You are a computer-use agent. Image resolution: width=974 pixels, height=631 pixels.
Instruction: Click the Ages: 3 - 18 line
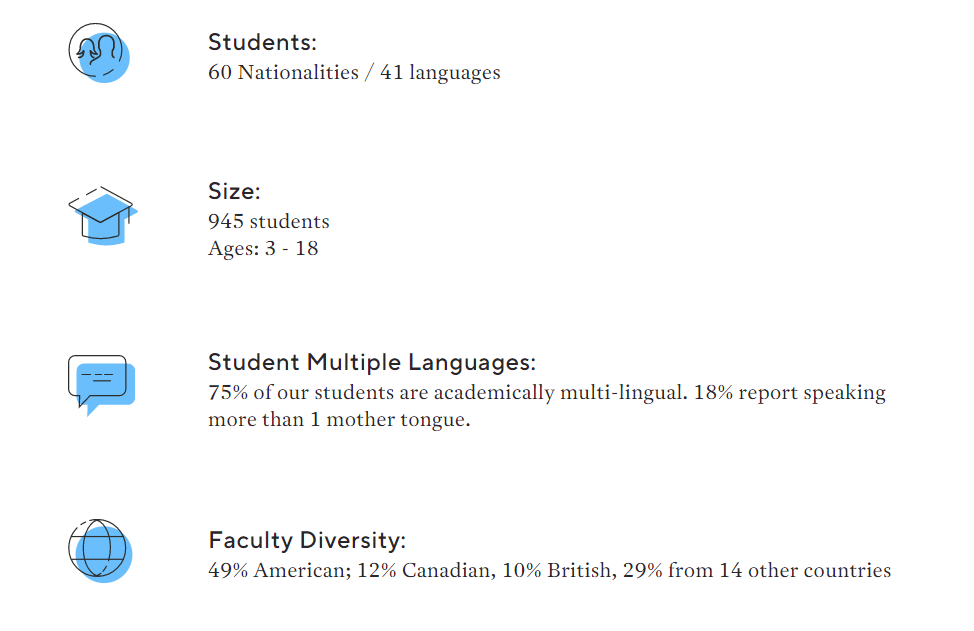click(263, 248)
